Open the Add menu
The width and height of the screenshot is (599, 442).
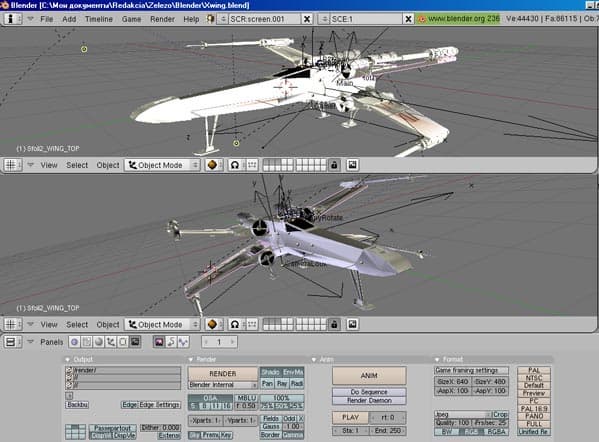point(69,19)
